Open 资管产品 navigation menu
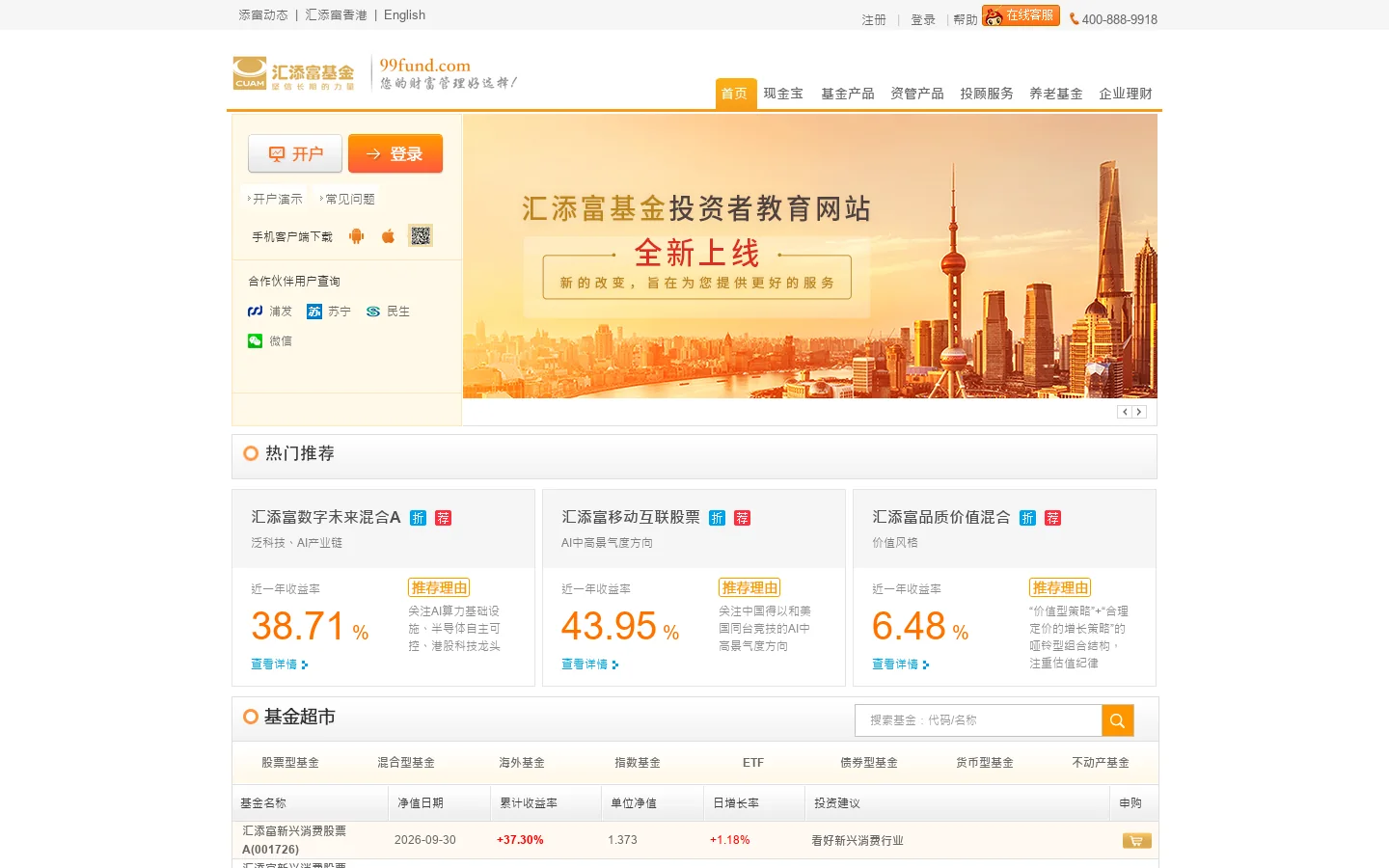Screen dimensions: 1389x868 tap(917, 94)
